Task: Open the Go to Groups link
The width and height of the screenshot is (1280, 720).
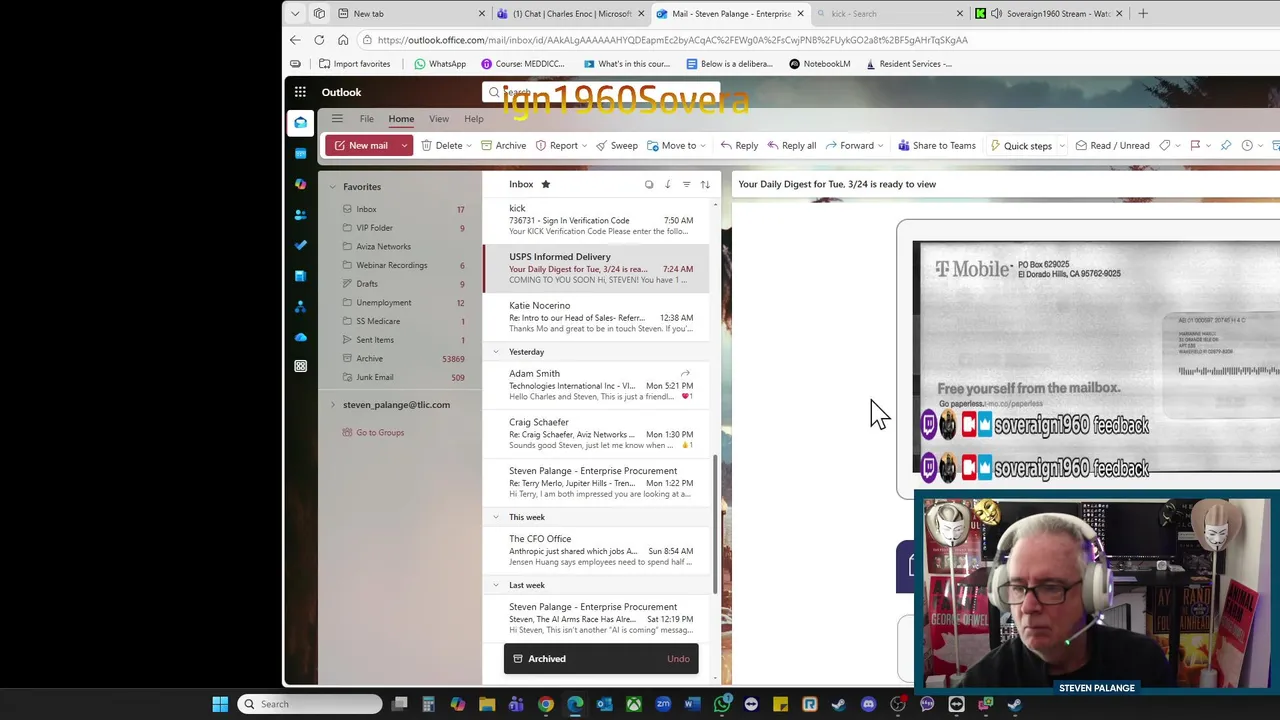Action: click(380, 433)
